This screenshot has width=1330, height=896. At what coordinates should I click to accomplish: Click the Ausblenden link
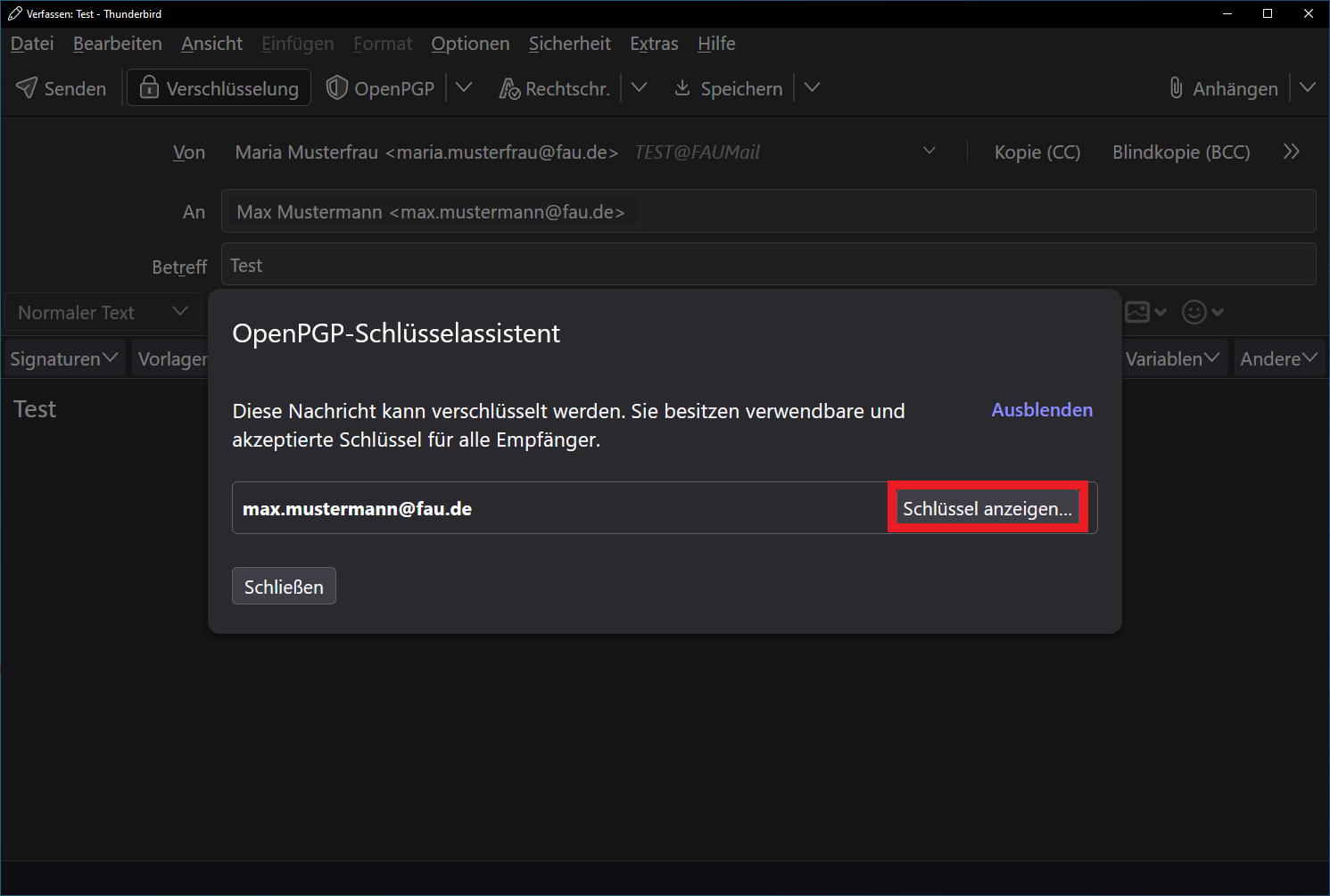(x=1042, y=410)
